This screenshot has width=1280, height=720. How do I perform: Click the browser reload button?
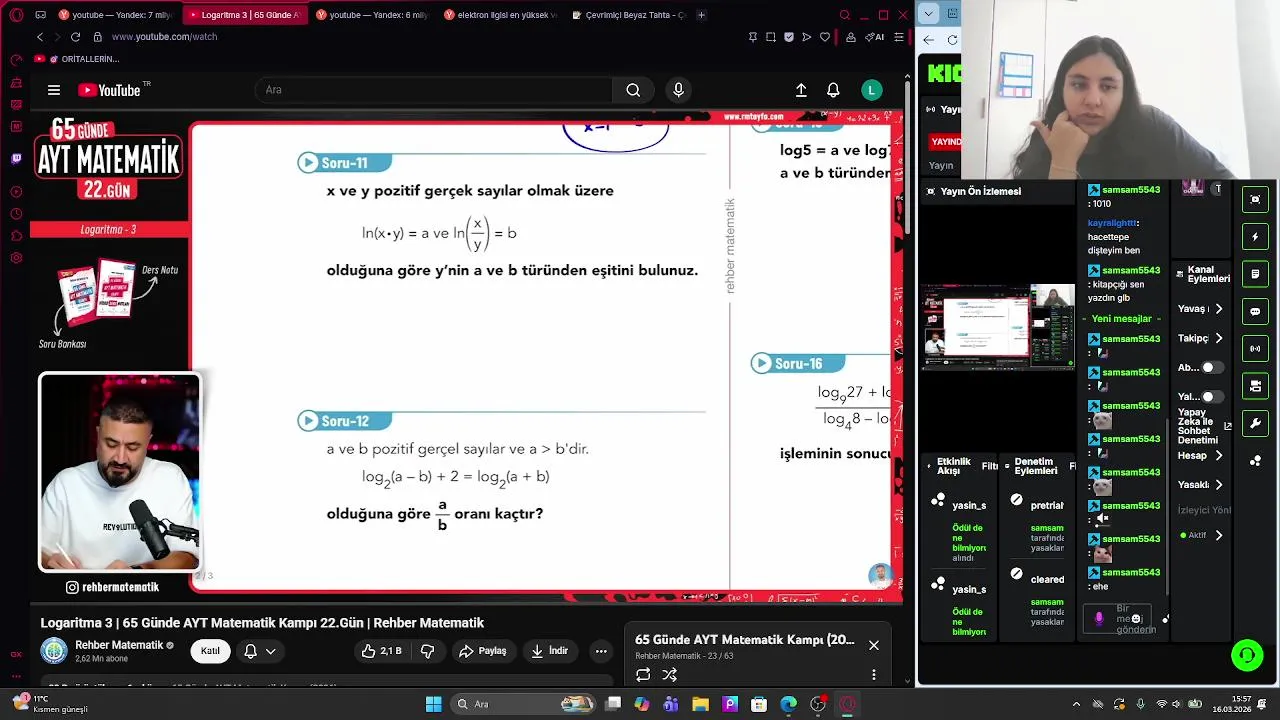[x=75, y=37]
